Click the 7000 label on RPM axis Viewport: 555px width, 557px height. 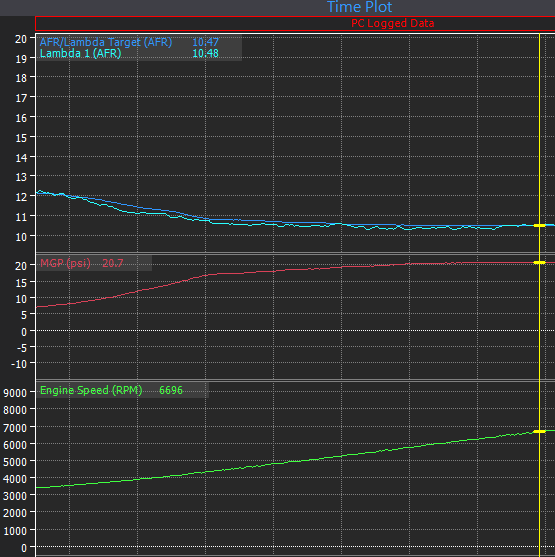(15, 428)
